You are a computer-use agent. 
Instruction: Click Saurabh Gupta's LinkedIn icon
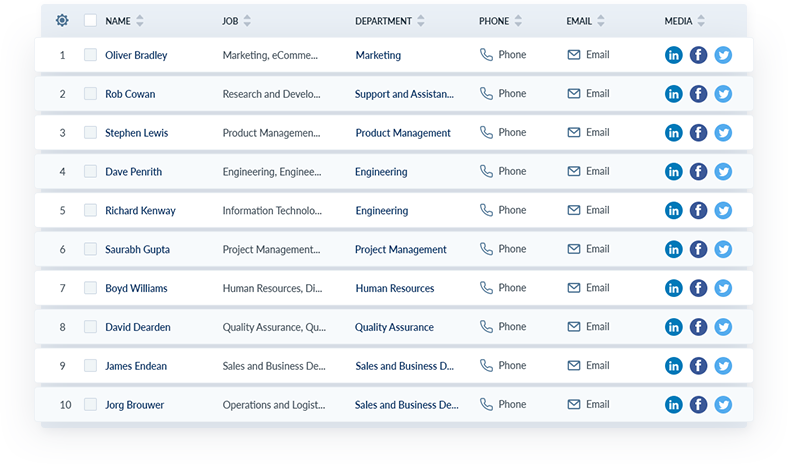673,249
